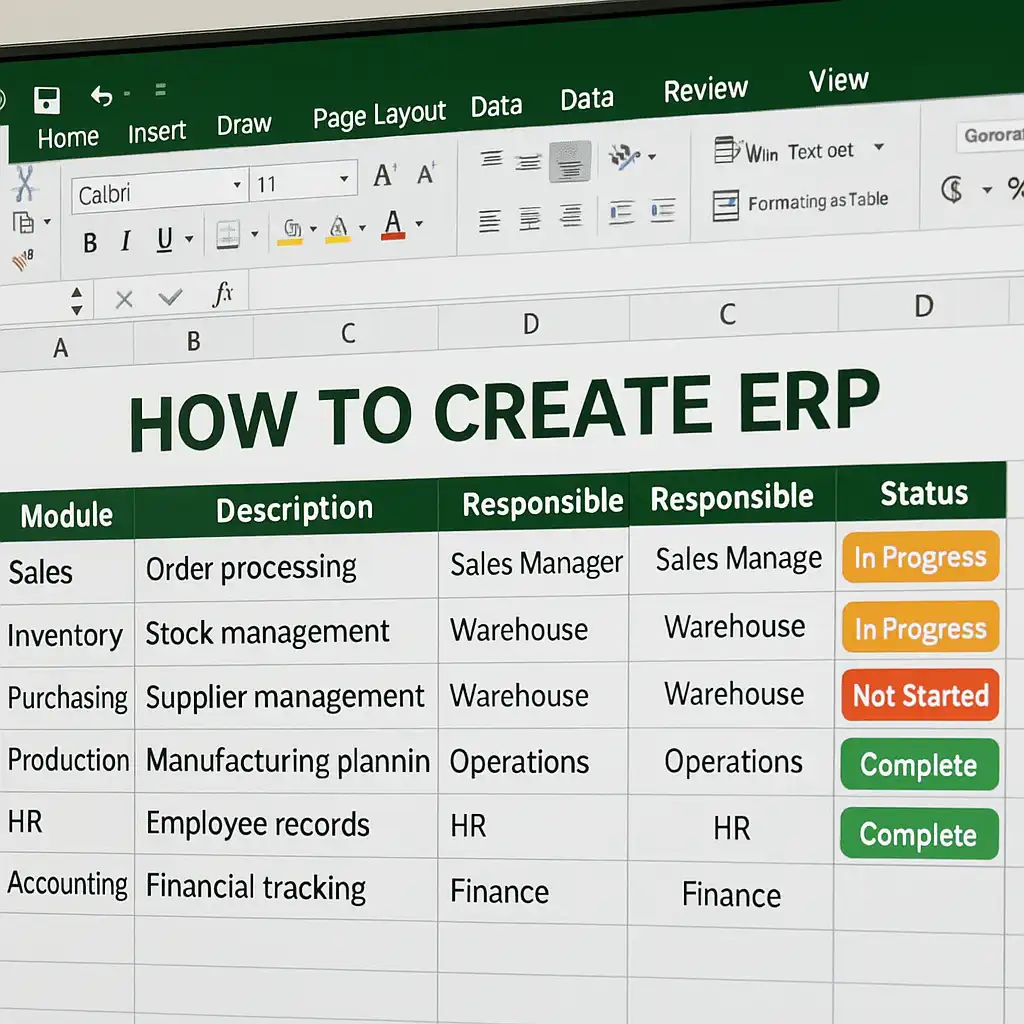Click the formula bar confirm checkmark icon
This screenshot has width=1024, height=1024.
(x=171, y=297)
